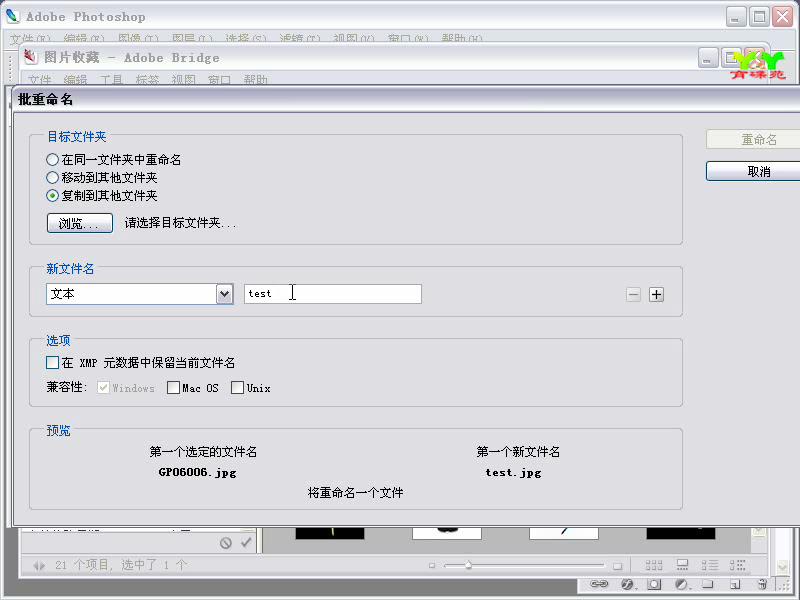Viewport: 800px width, 600px height.
Task: Open Bridge 视图 menu
Action: pyautogui.click(x=184, y=80)
